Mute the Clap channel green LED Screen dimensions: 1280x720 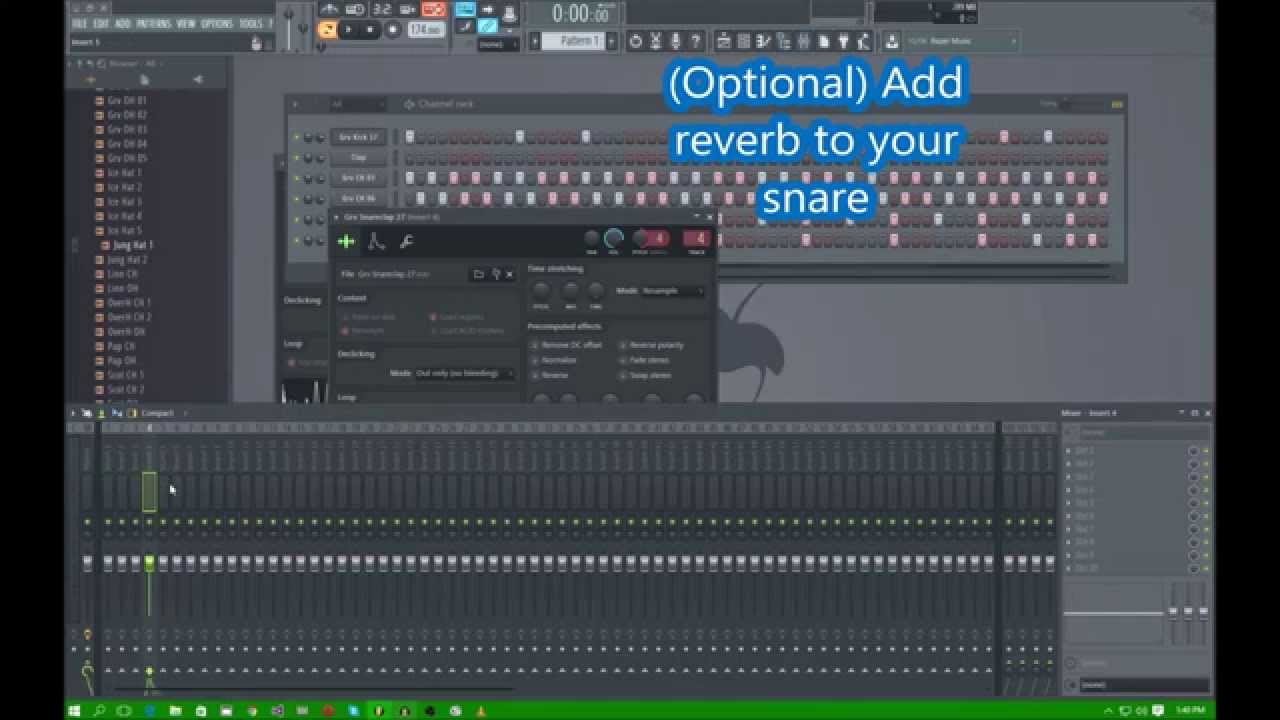click(x=296, y=158)
